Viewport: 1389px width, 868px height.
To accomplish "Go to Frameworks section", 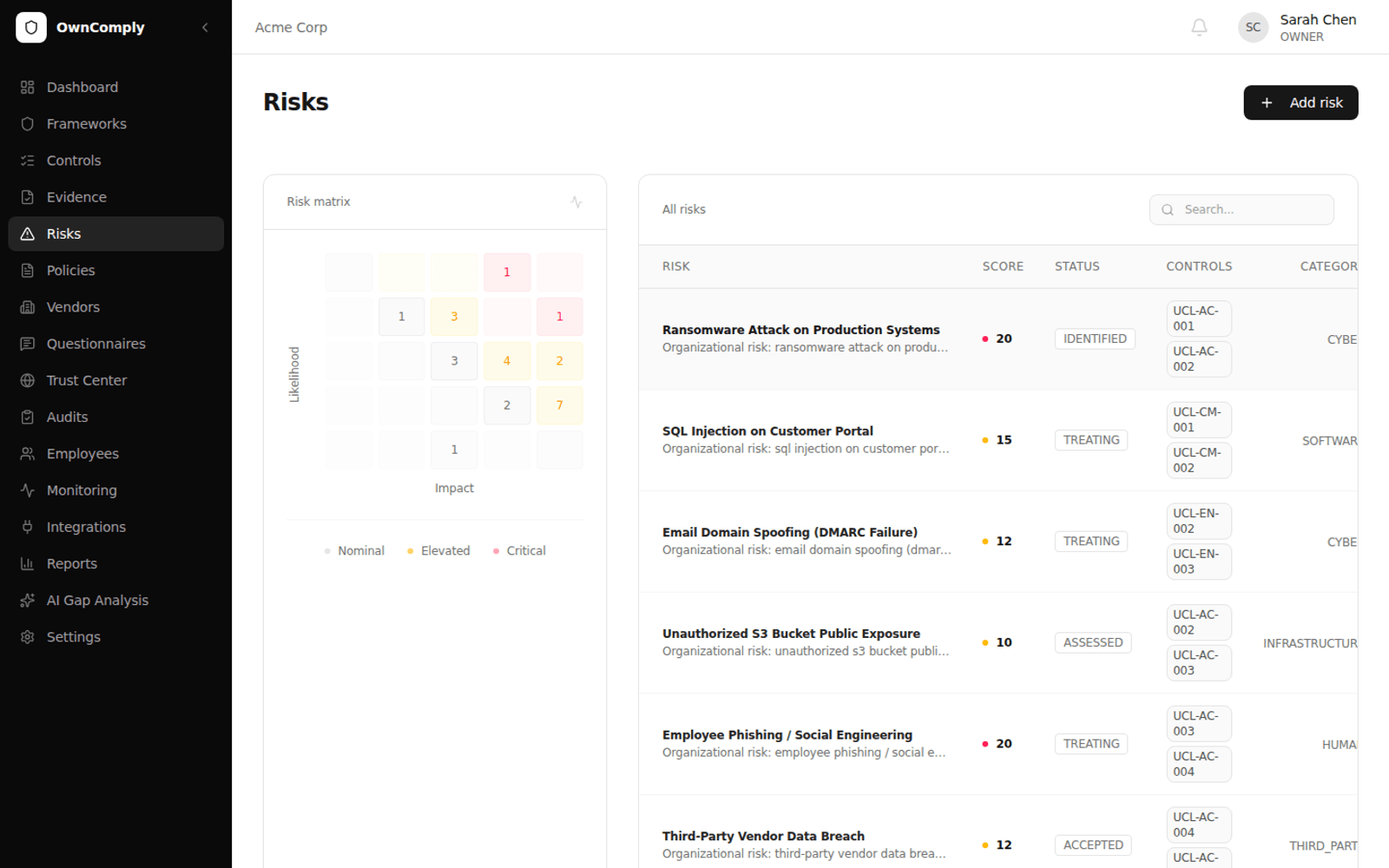I will tap(115, 124).
